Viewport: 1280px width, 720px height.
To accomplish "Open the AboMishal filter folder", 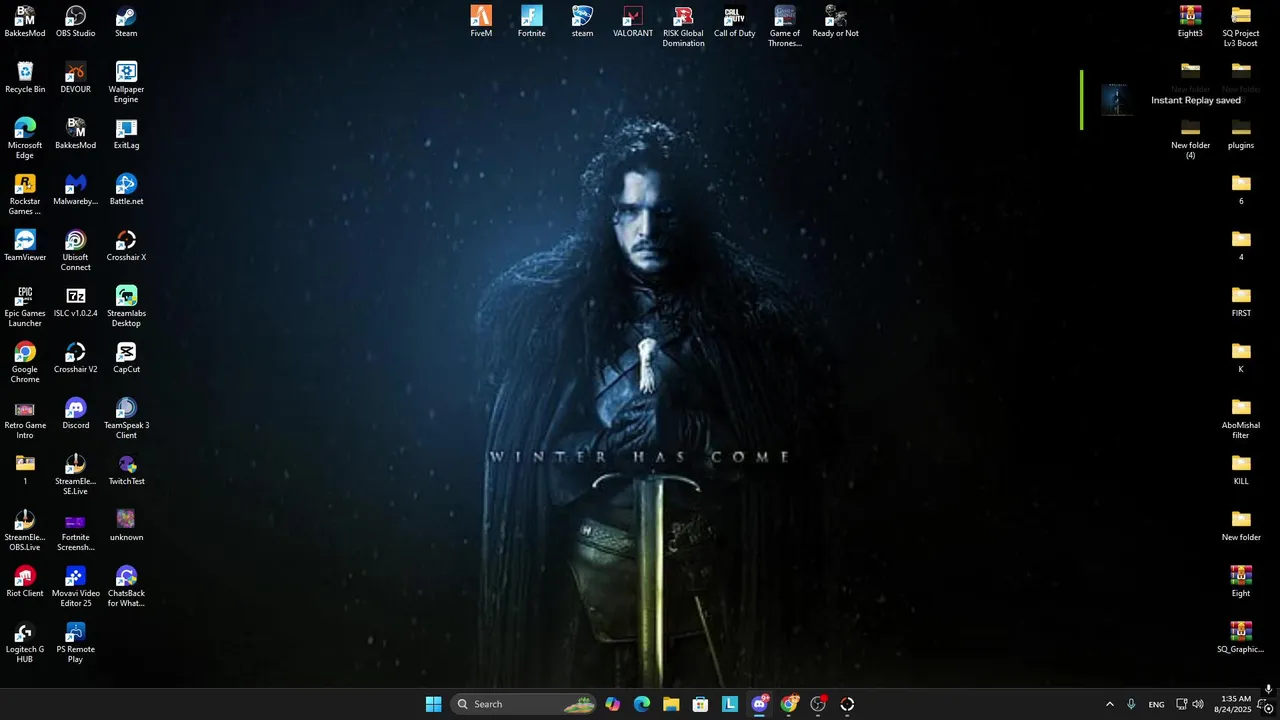I will (x=1241, y=418).
